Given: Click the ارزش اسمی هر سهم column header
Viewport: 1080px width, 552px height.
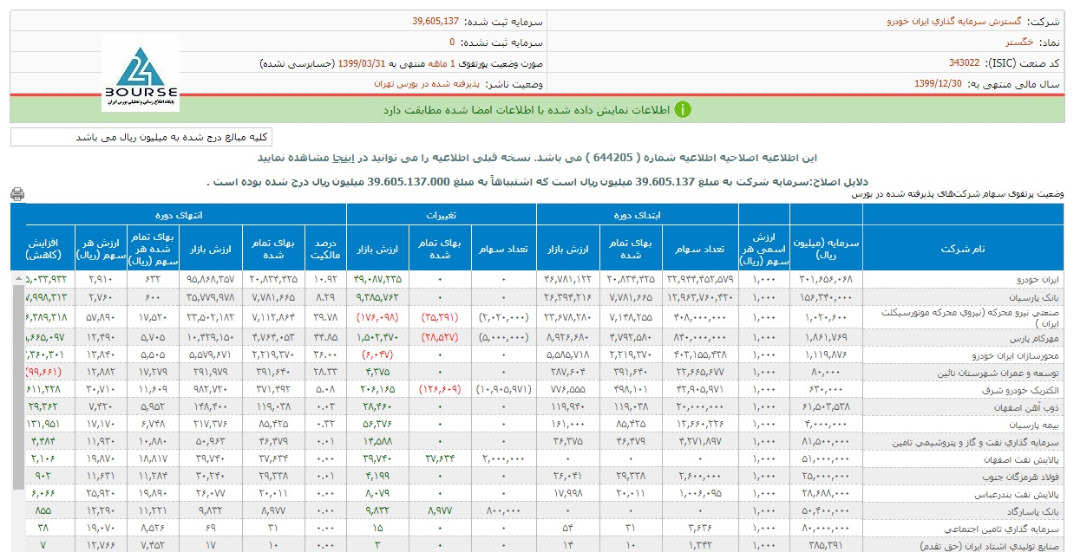Looking at the screenshot, I should (x=764, y=249).
